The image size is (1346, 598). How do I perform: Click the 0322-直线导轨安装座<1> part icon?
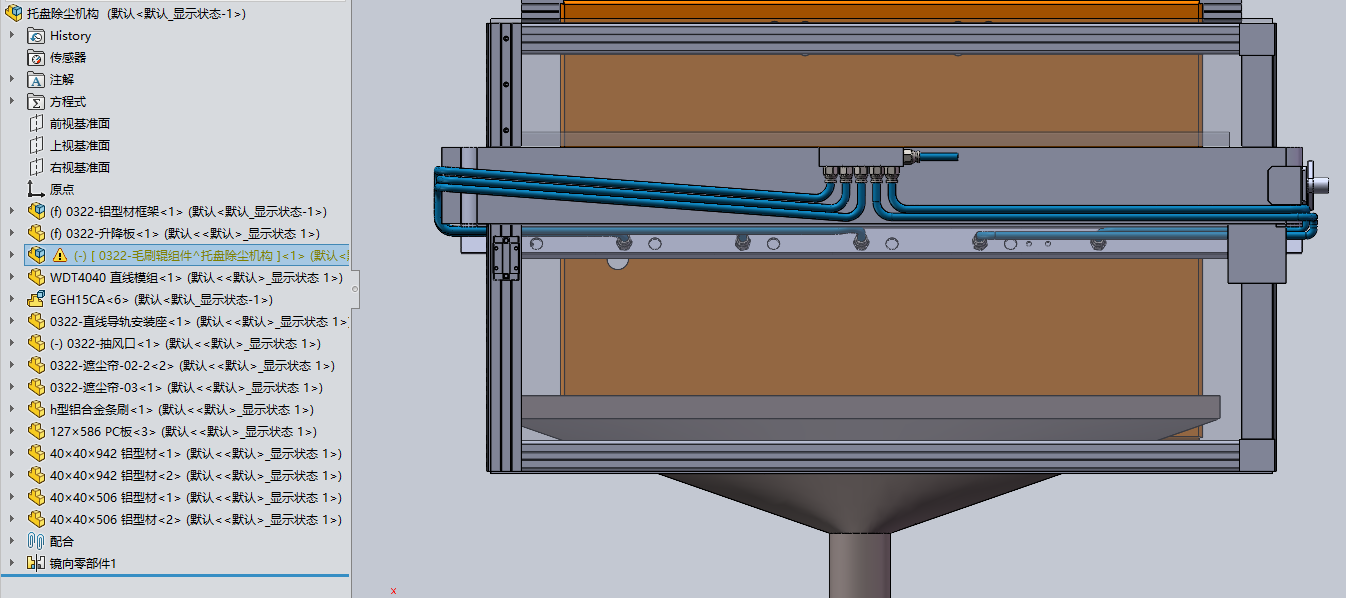coord(36,322)
